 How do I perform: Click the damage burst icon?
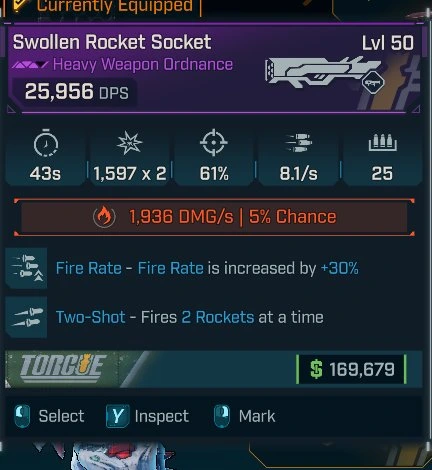point(129,143)
